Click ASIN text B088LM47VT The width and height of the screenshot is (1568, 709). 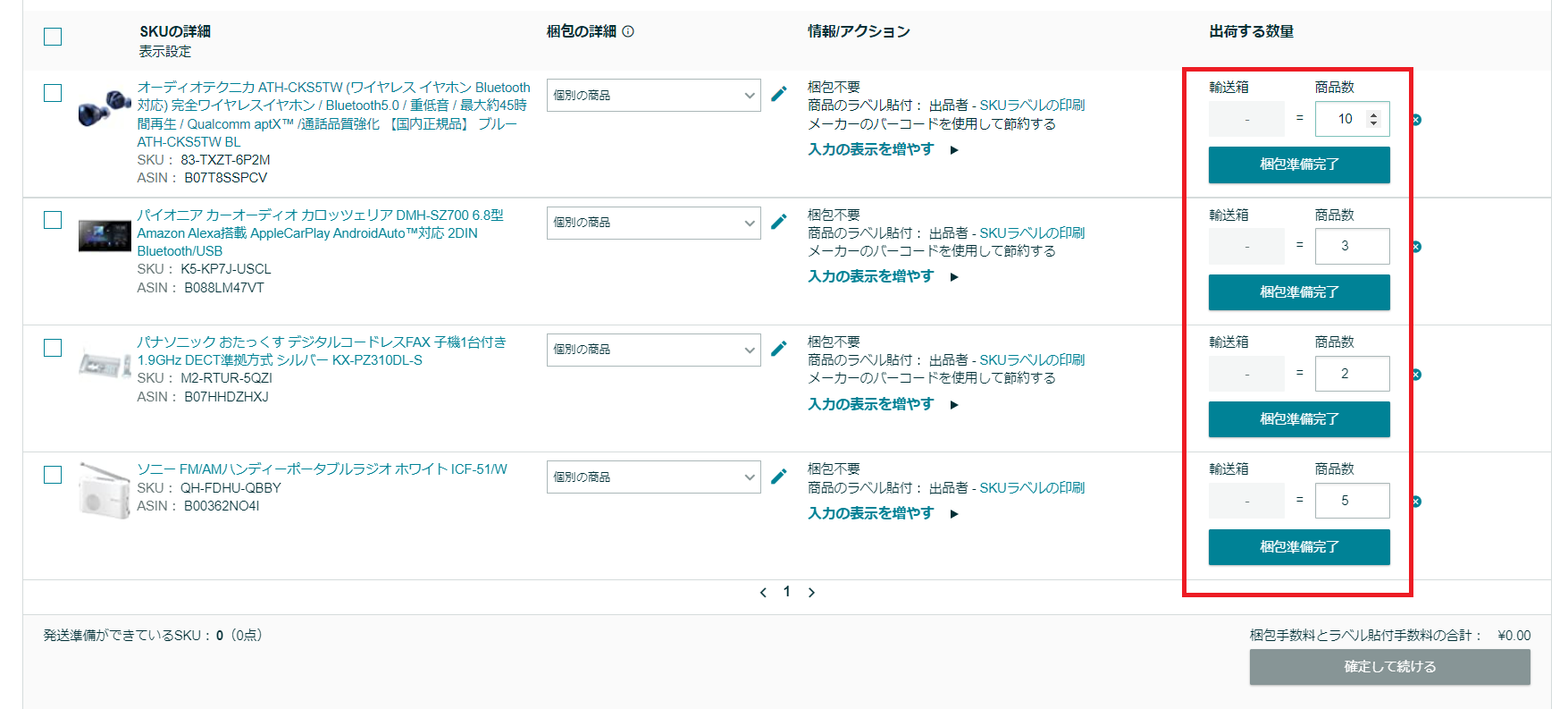pyautogui.click(x=224, y=288)
